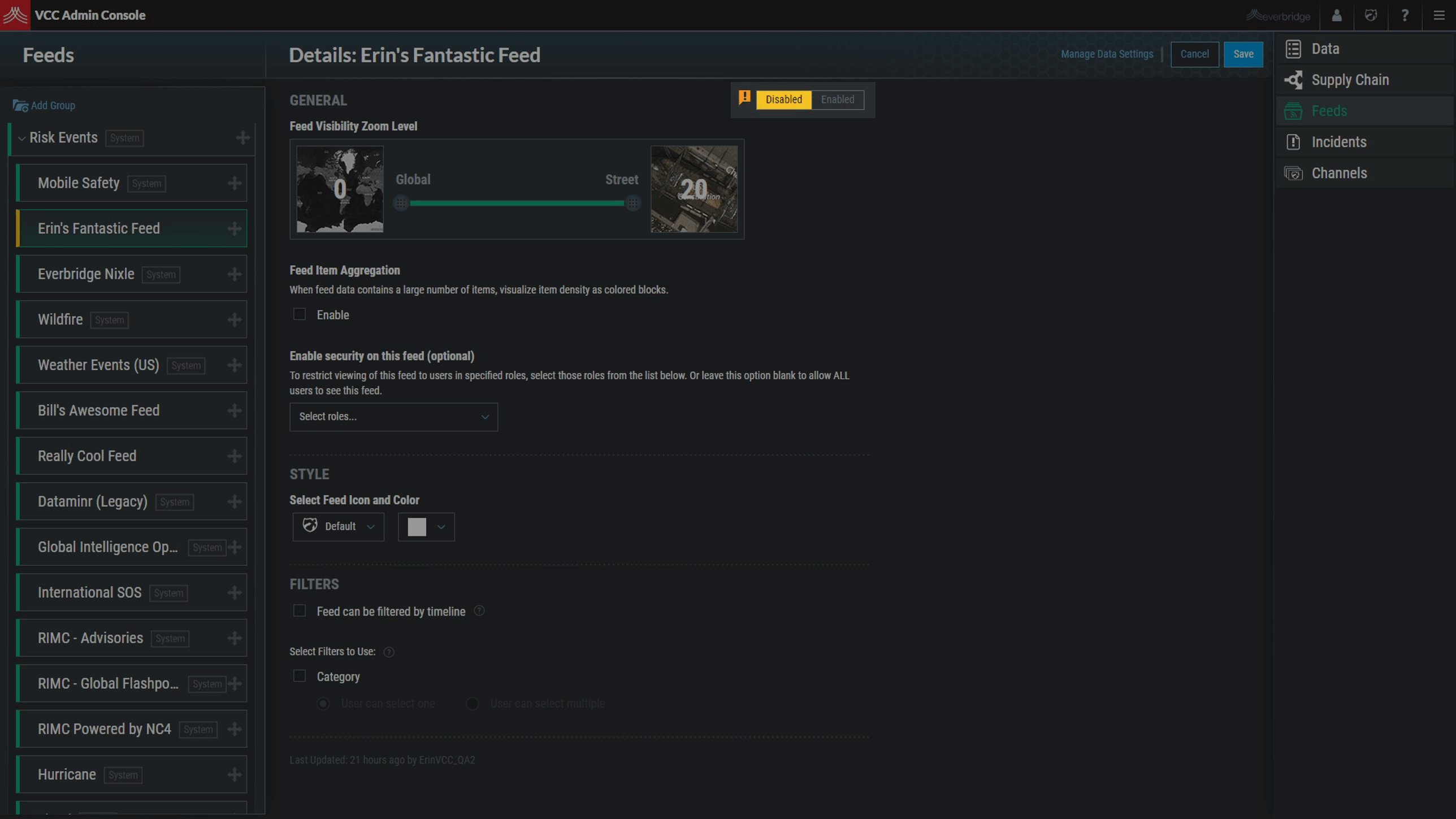The height and width of the screenshot is (819, 1456).
Task: Collapse the Risk Events group
Action: tap(21, 137)
